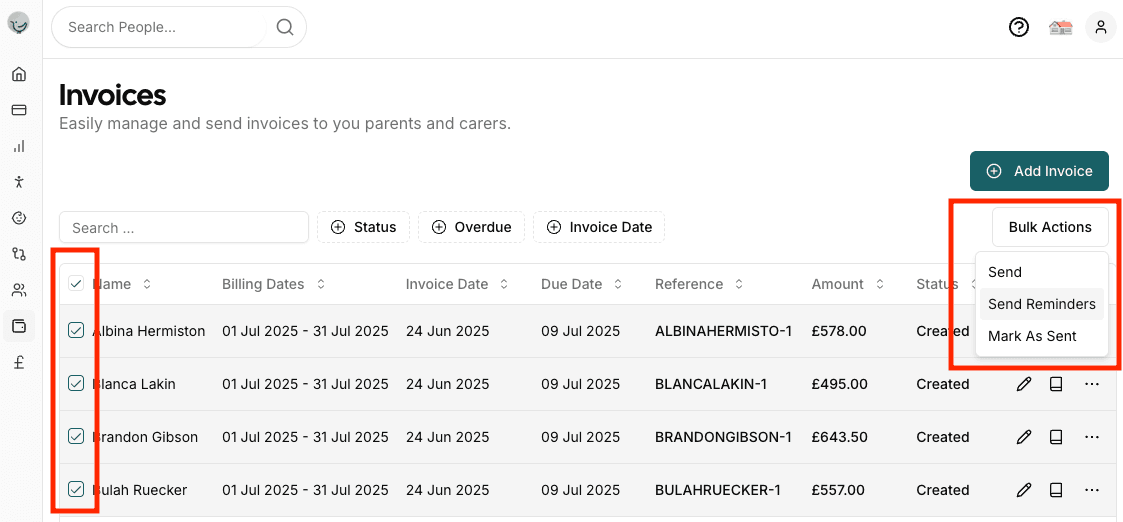
Task: Click the help question mark icon
Action: (1018, 28)
